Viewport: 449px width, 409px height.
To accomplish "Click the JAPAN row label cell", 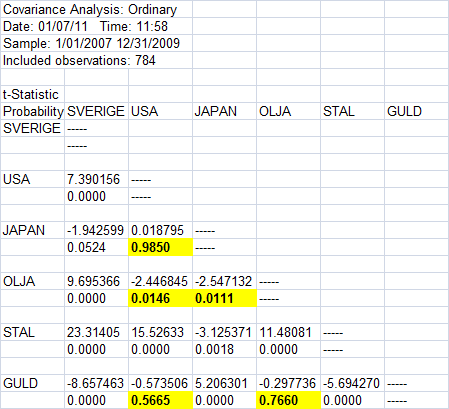I will pos(32,230).
